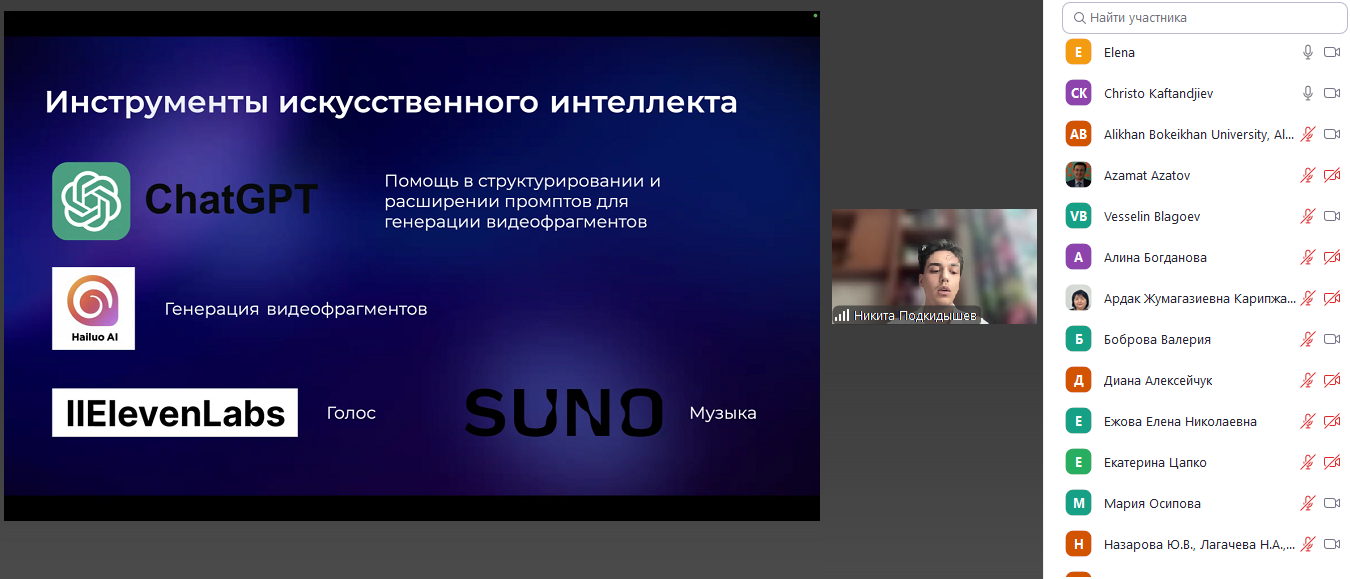Image resolution: width=1350 pixels, height=579 pixels.
Task: Click Боброва Валерия's muted microphone icon
Action: tap(1307, 339)
